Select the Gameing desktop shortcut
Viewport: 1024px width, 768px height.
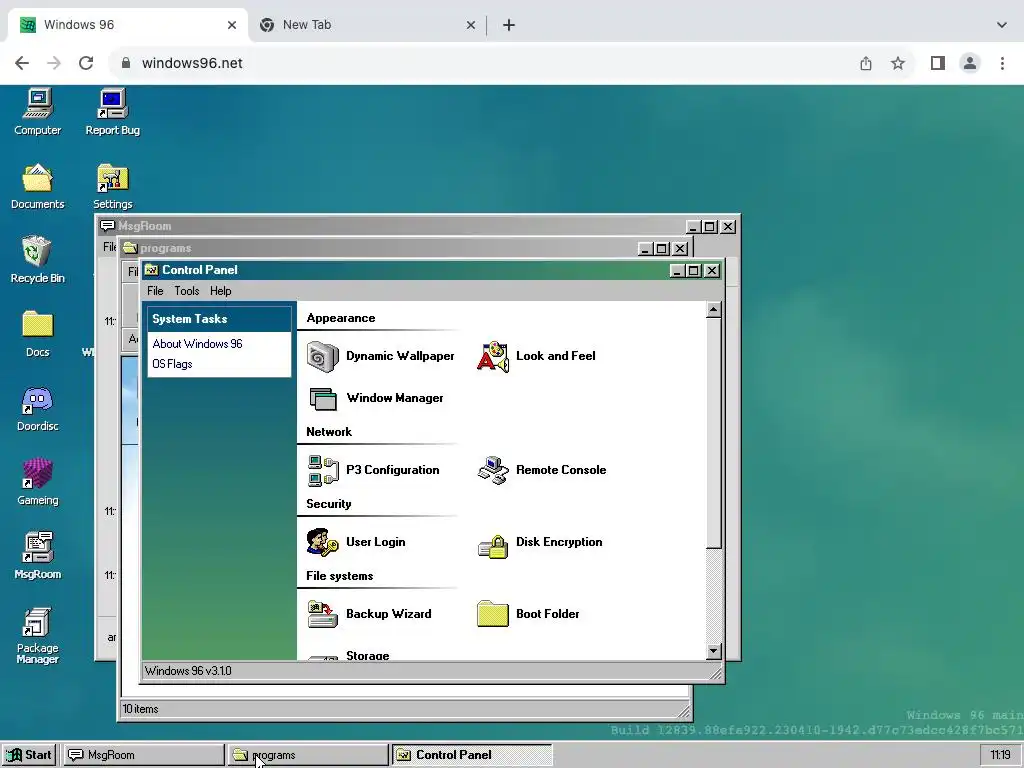point(37,483)
